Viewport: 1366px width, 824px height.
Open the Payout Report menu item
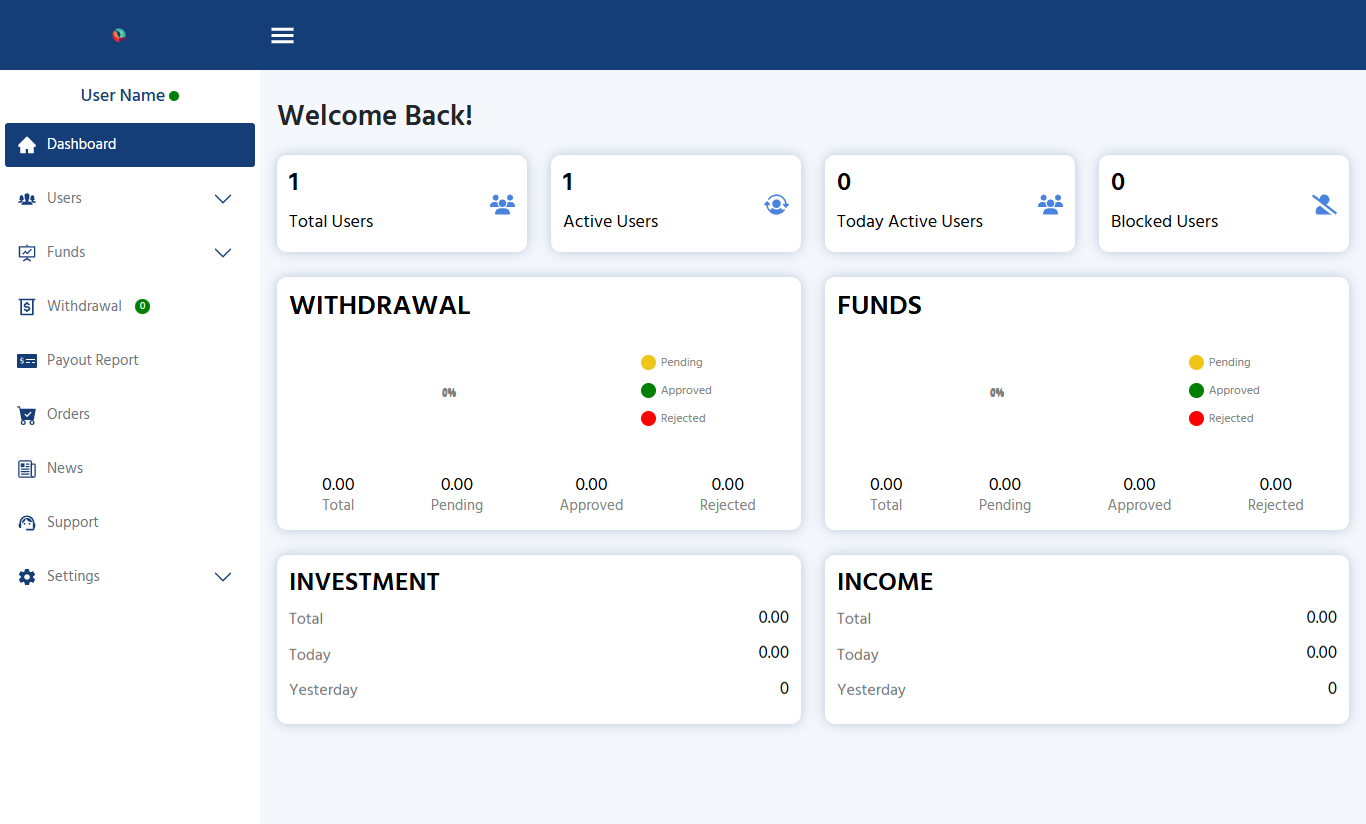(92, 360)
